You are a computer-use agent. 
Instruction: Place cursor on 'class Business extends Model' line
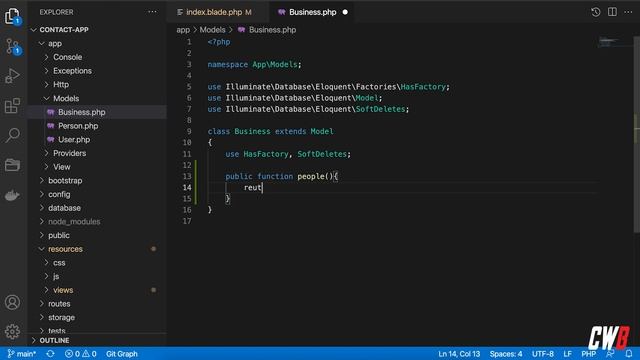(x=270, y=131)
